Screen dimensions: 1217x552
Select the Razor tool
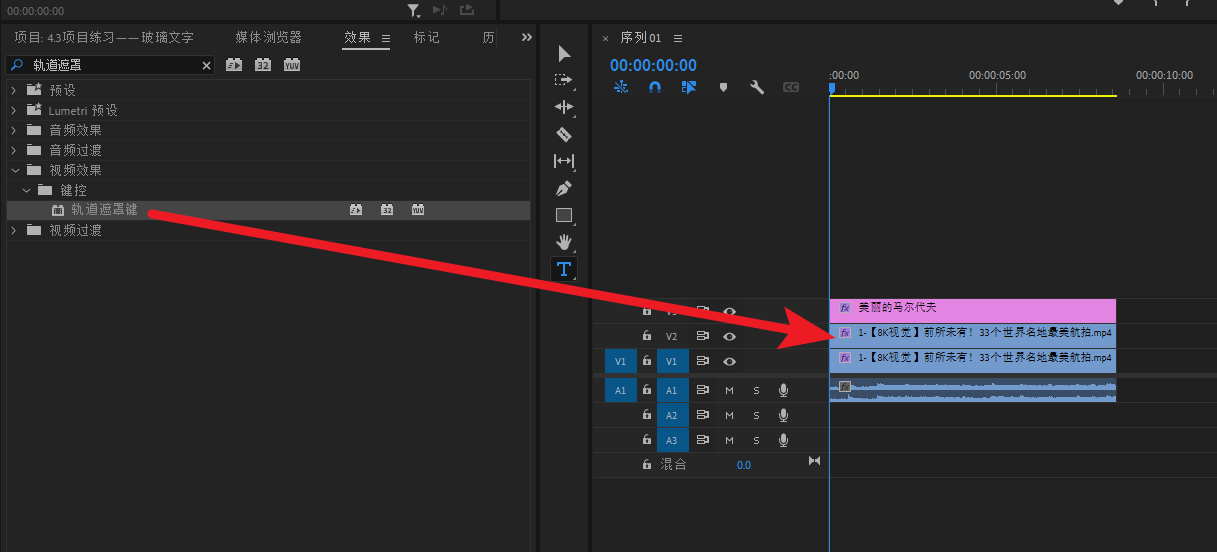click(x=564, y=134)
